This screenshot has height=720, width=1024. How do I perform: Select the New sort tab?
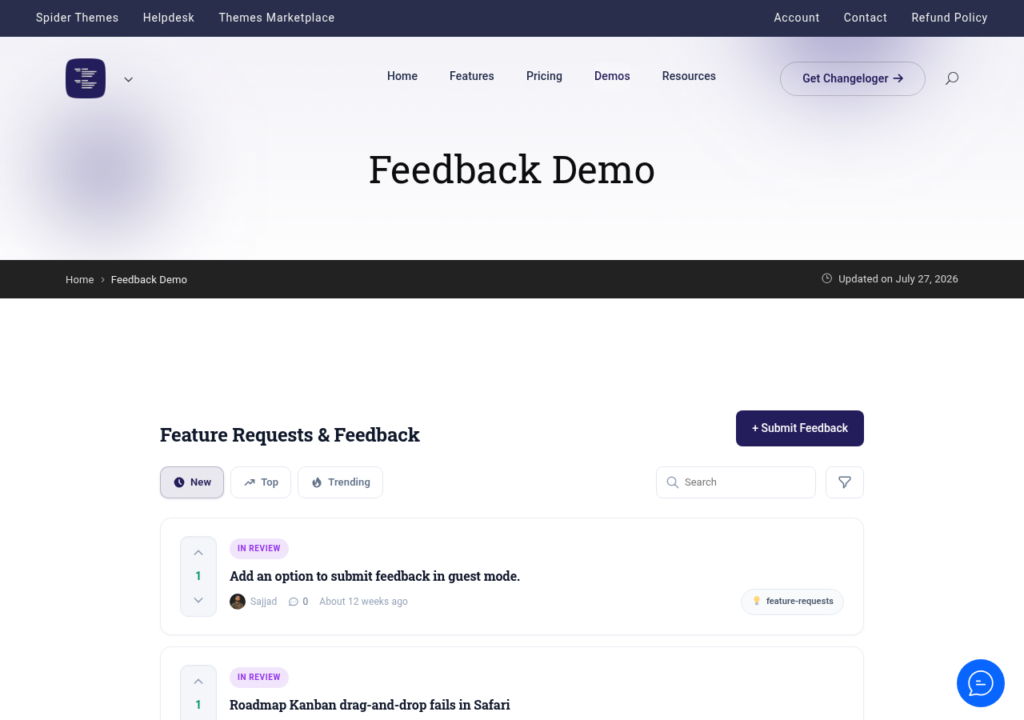pos(192,482)
